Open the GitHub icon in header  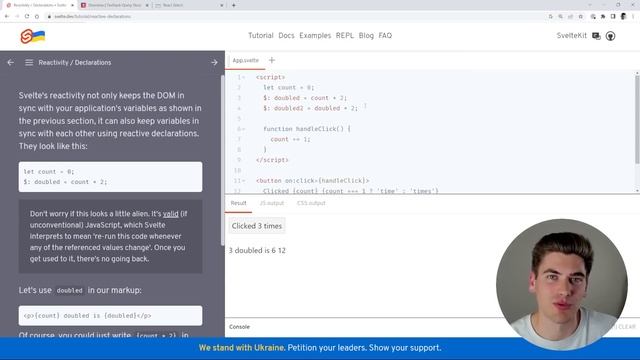tap(610, 36)
